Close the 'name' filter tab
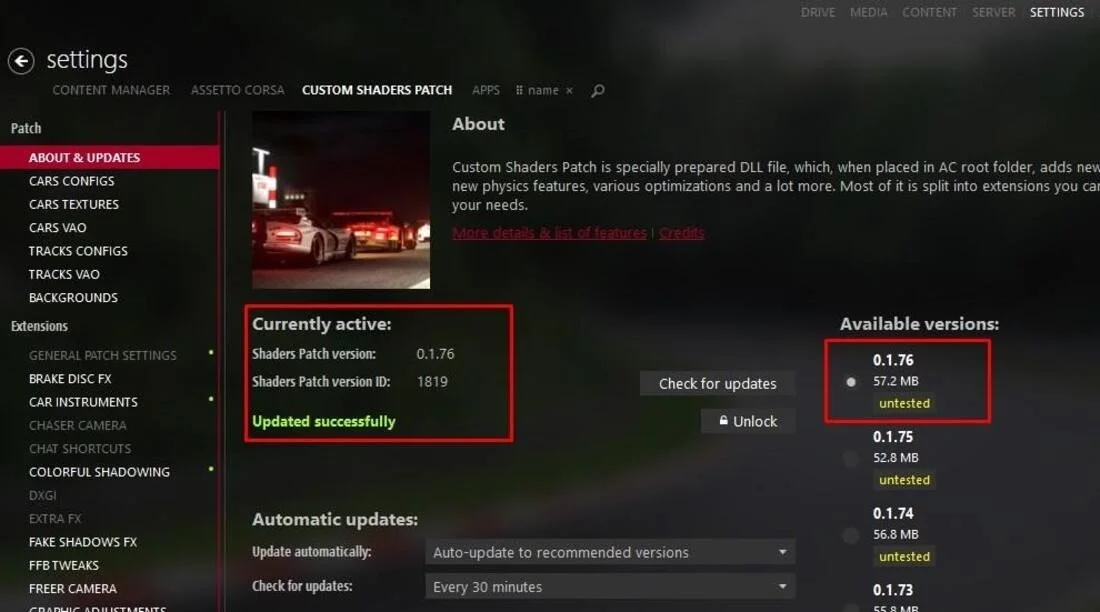The width and height of the screenshot is (1100, 612). 570,91
